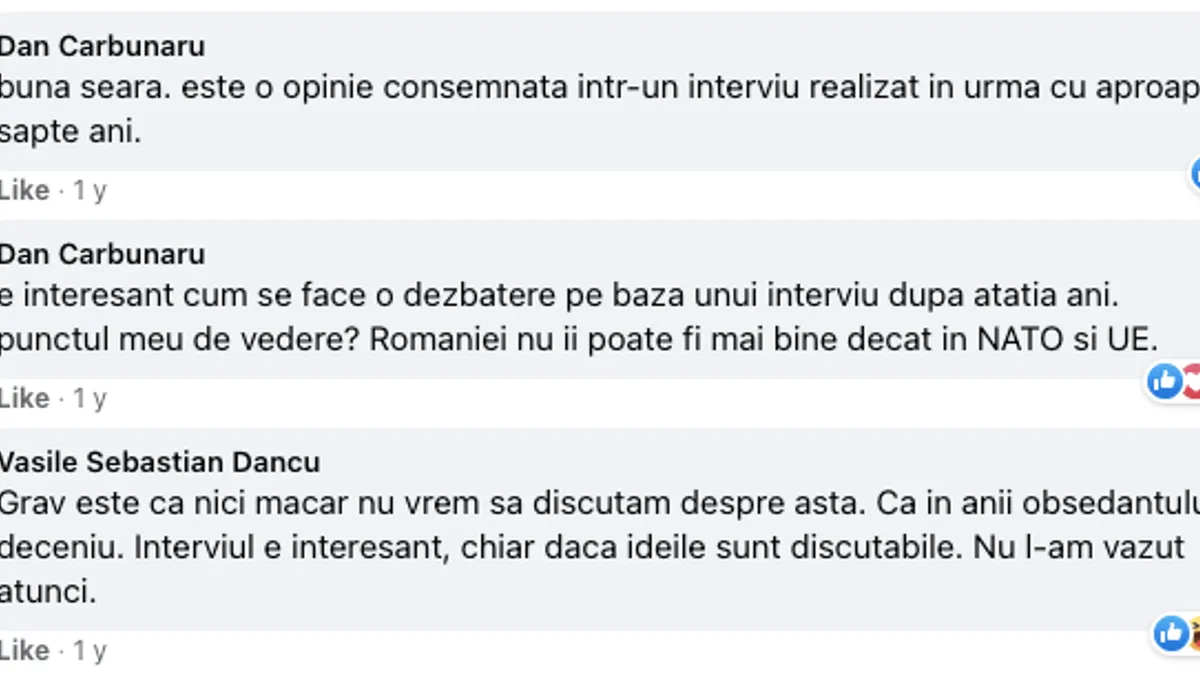Click the heart reaction on Carbunaru's NATO comment

coord(1192,381)
